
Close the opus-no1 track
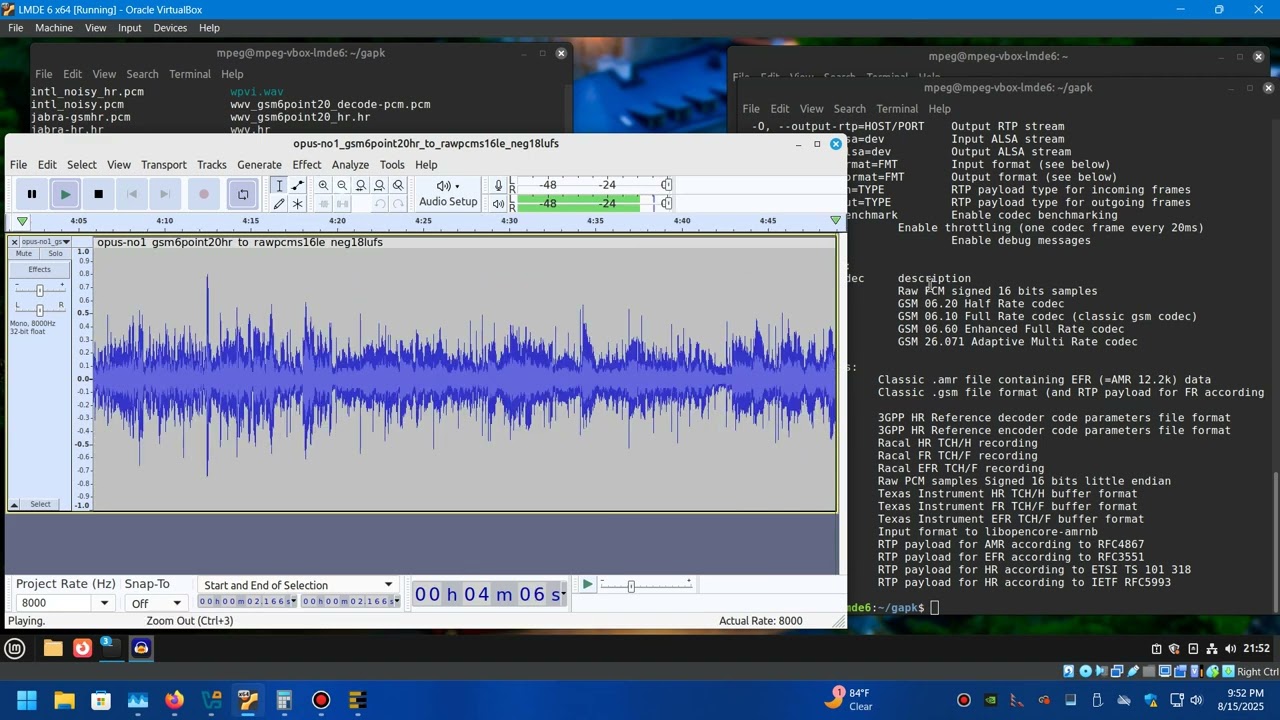(14, 242)
